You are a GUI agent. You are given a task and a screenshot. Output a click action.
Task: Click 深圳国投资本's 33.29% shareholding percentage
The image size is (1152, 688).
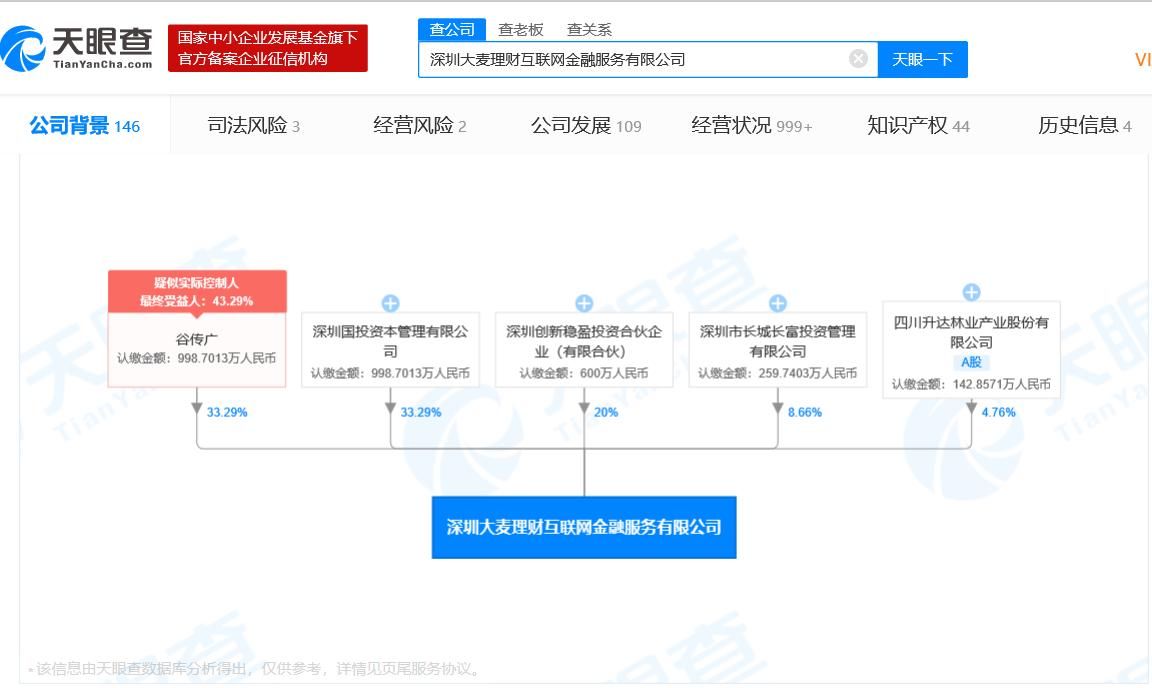click(x=421, y=412)
